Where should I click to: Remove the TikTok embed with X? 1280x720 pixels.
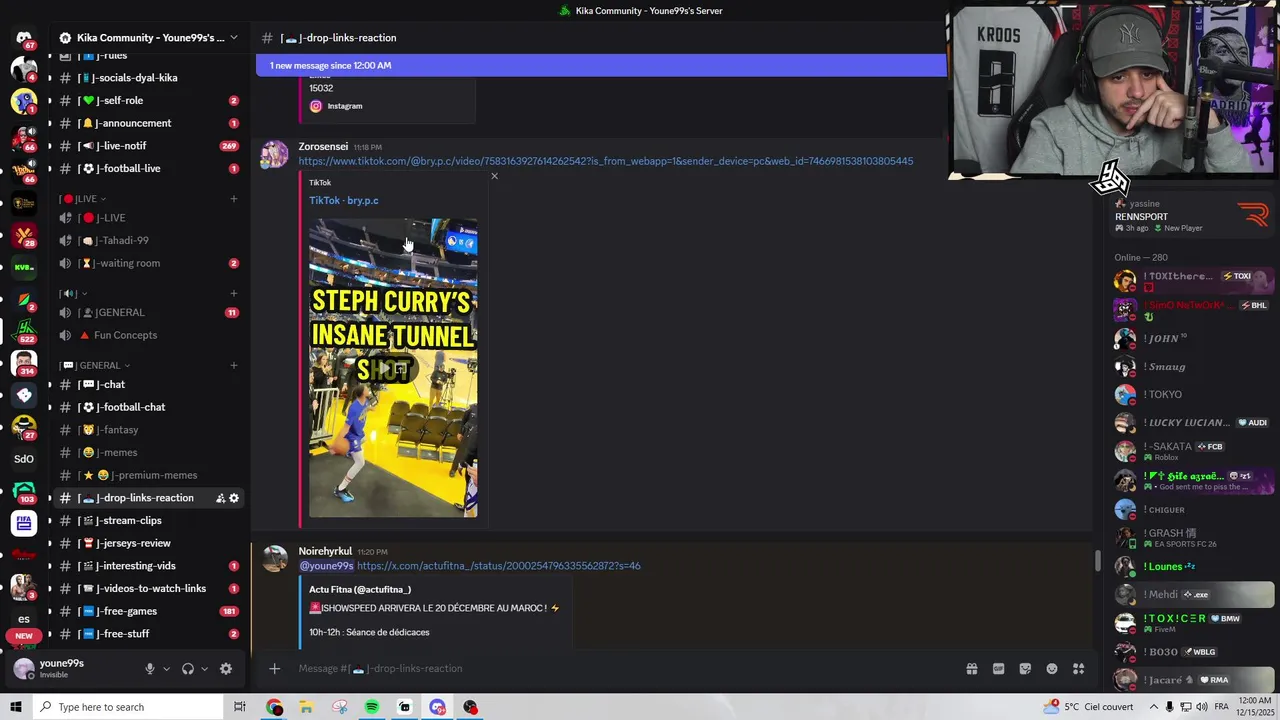click(494, 176)
